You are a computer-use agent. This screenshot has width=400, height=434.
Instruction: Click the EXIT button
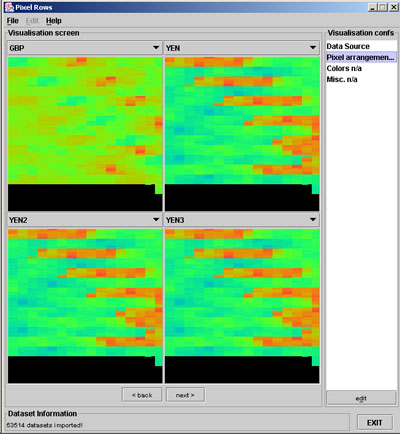click(x=375, y=423)
